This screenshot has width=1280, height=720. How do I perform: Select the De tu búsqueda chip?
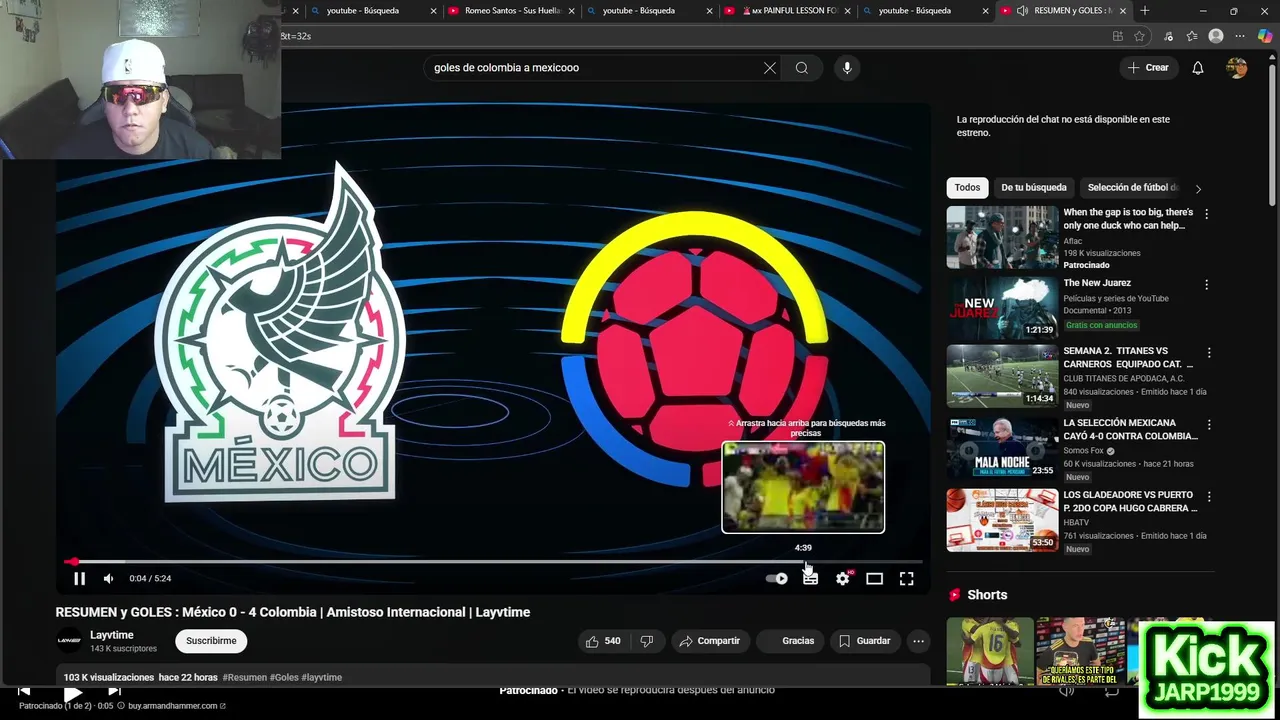[1034, 187]
